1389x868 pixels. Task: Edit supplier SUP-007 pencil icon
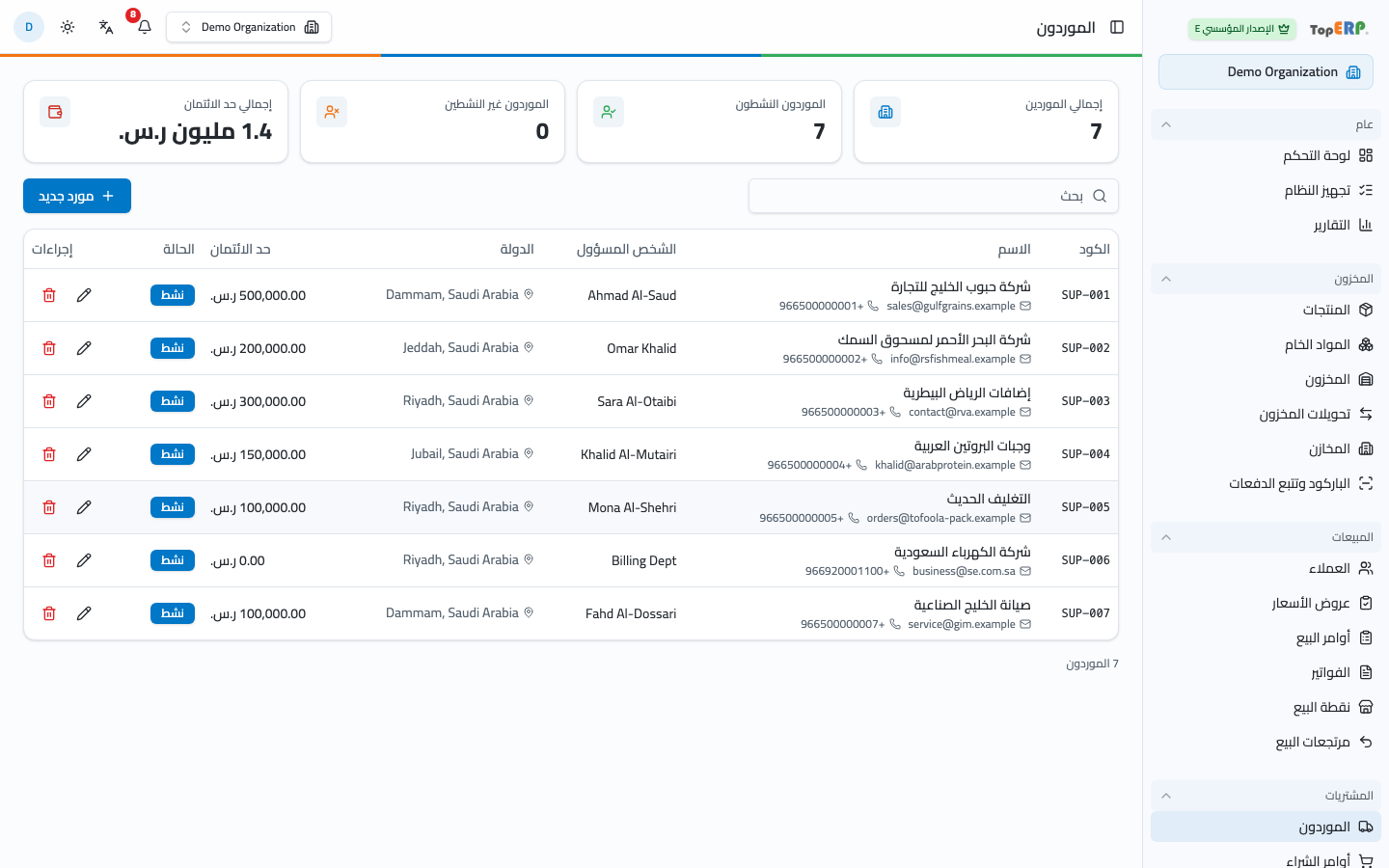(x=84, y=613)
